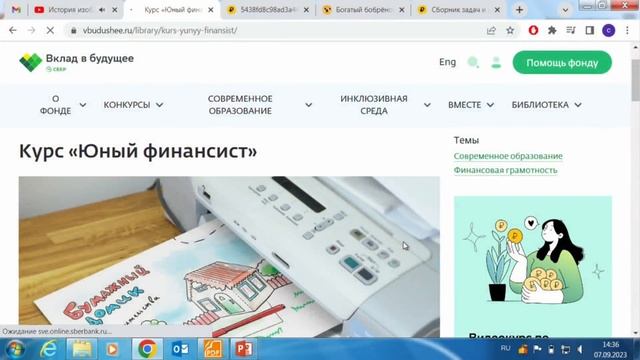Go to Вклад в будущее home logo
This screenshot has width=640, height=360.
(76, 62)
